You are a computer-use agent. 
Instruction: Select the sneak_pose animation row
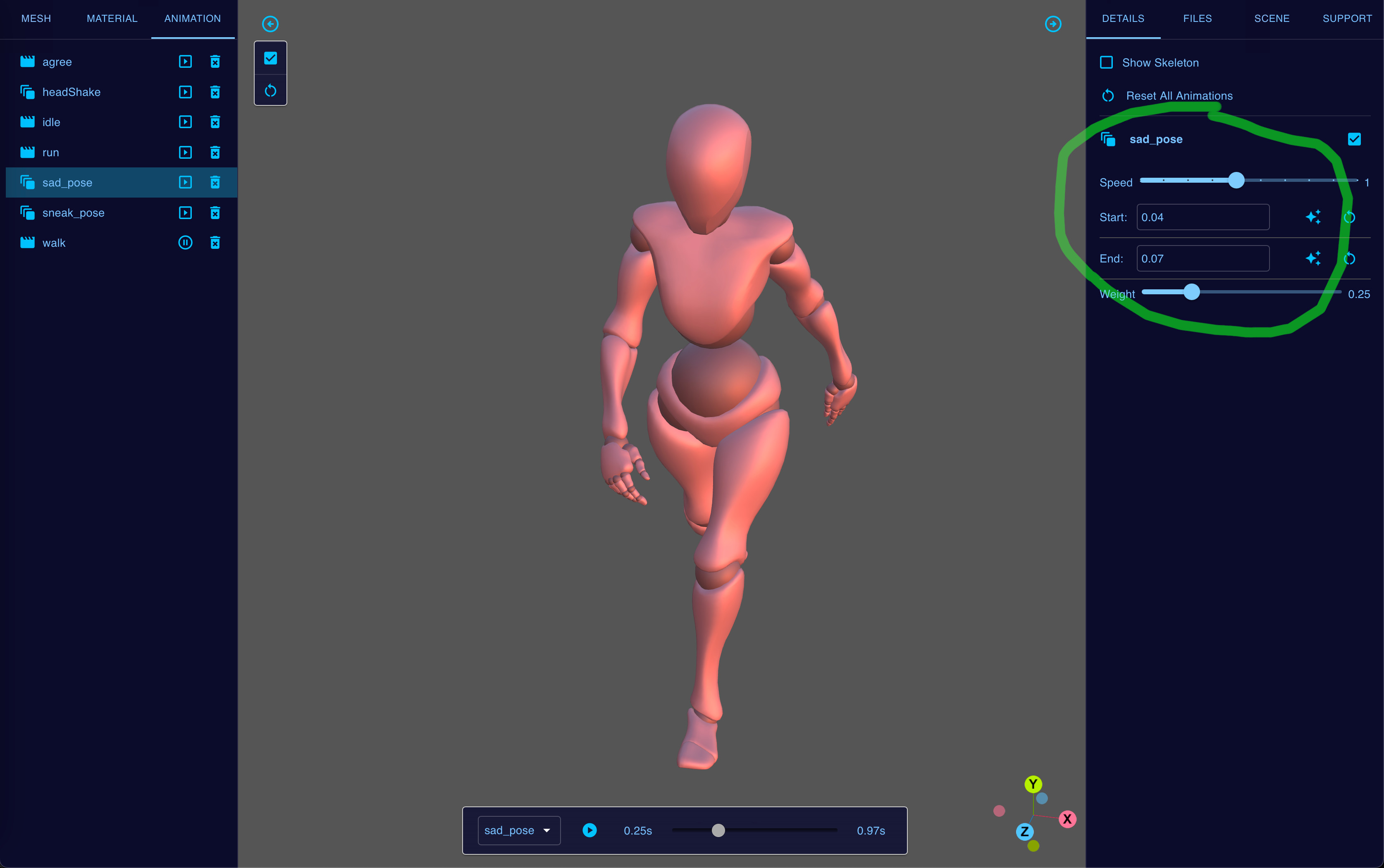click(x=121, y=212)
